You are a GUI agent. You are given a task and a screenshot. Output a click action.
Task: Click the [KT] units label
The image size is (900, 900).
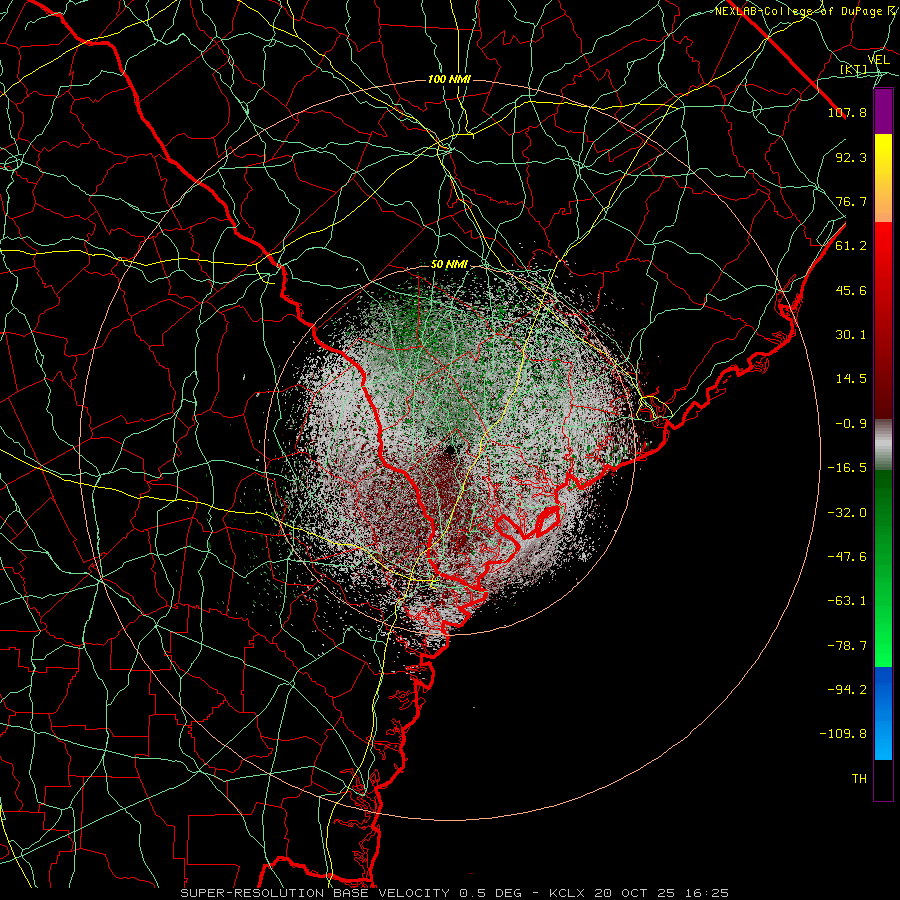pos(853,69)
